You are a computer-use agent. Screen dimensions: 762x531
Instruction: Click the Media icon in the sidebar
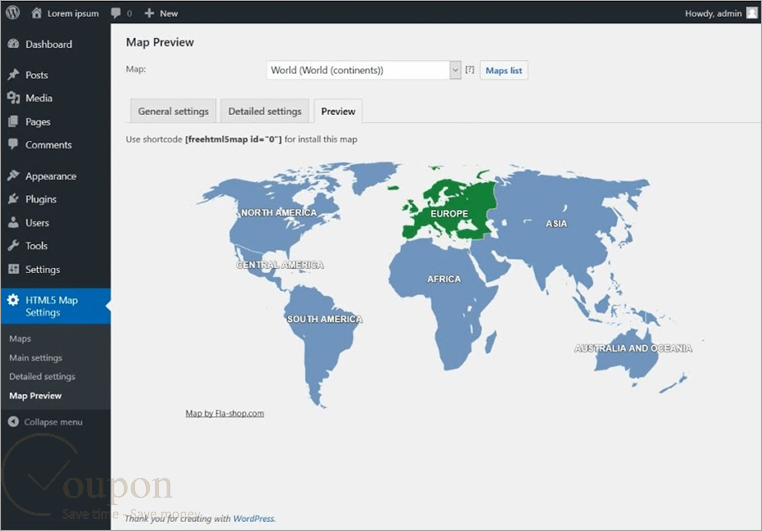click(x=14, y=98)
